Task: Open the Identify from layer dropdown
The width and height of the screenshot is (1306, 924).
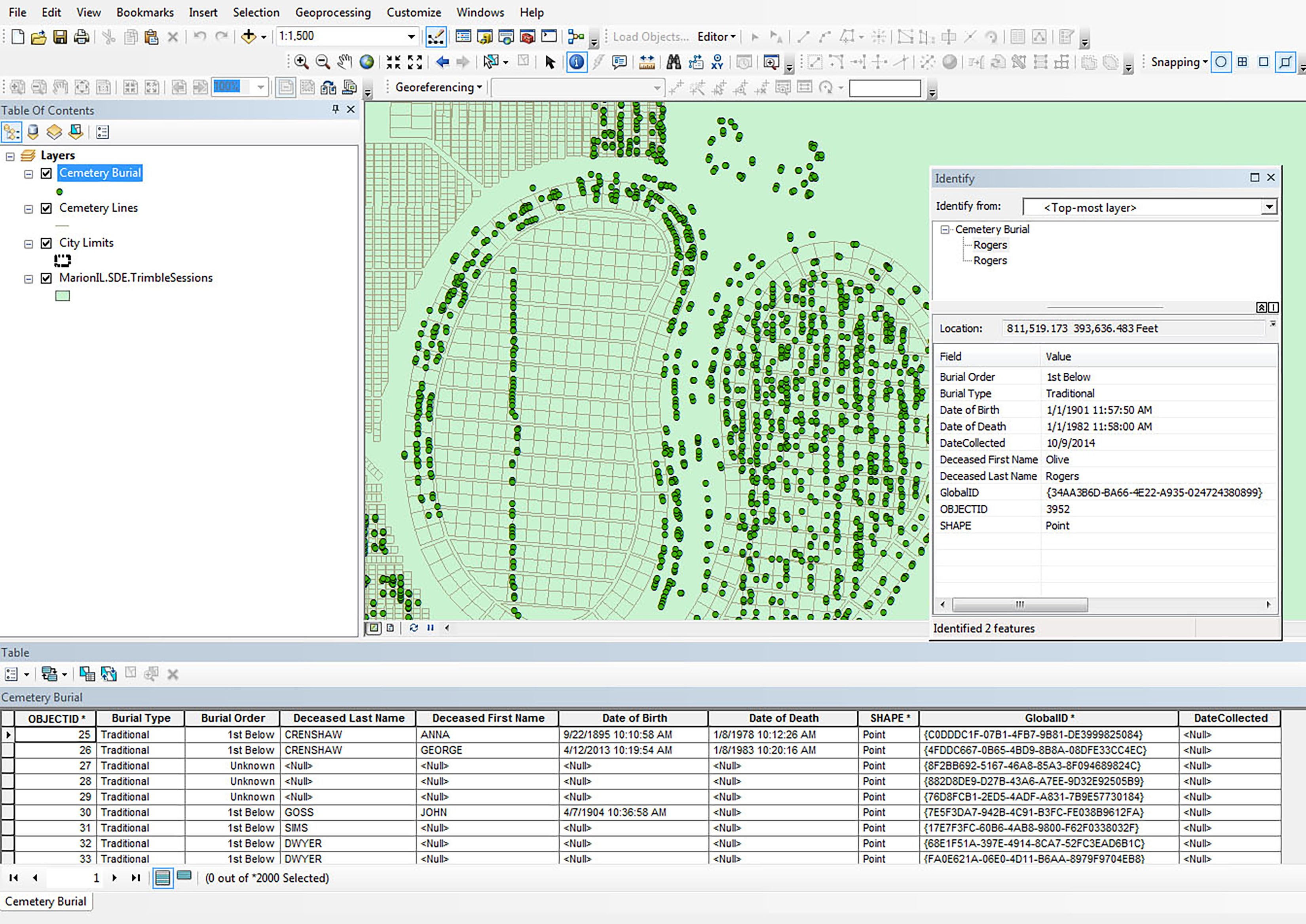Action: tap(1268, 207)
